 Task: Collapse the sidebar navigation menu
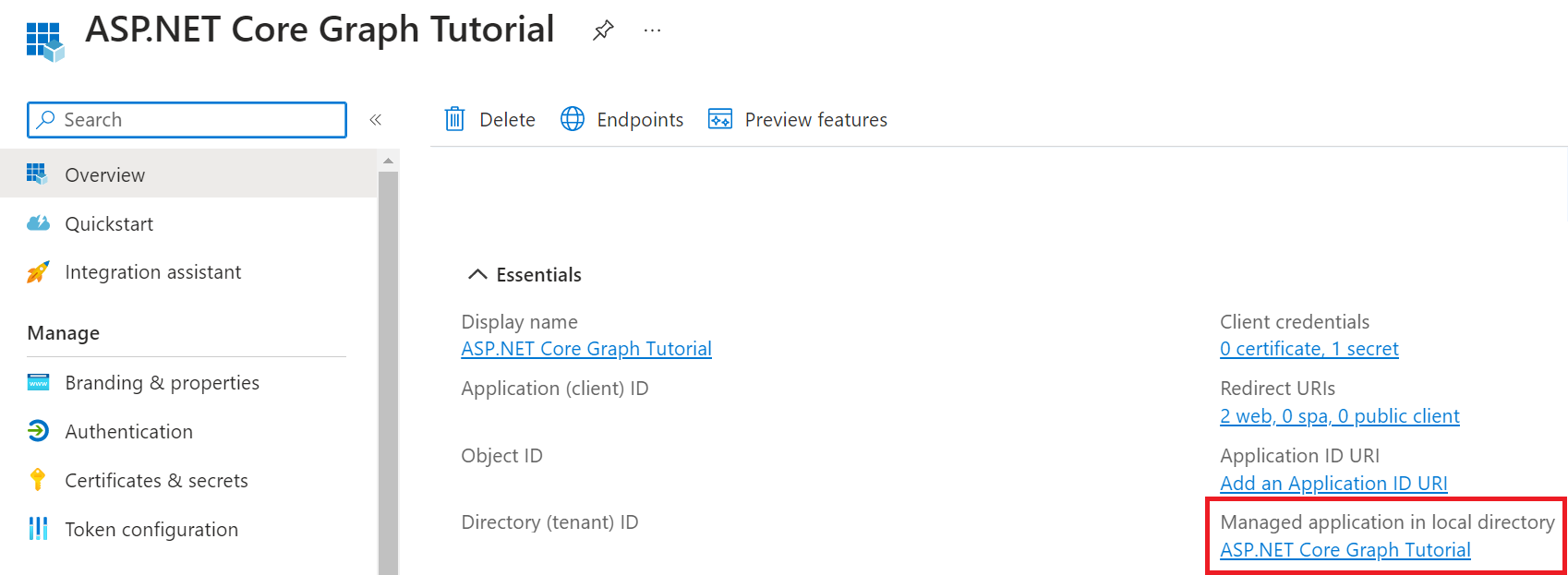point(376,119)
